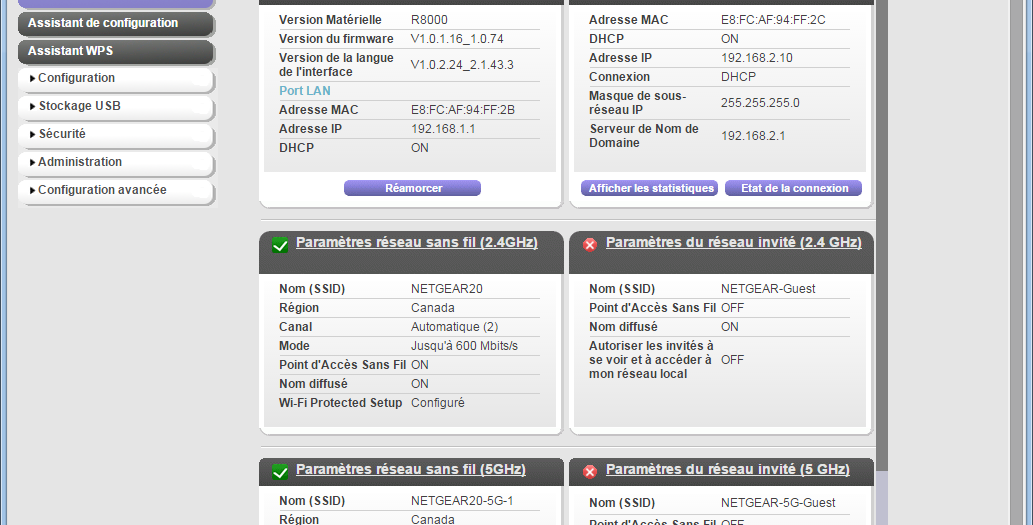Expand the Stockage USB sidebar section
Image resolution: width=1033 pixels, height=525 pixels.
click(115, 107)
